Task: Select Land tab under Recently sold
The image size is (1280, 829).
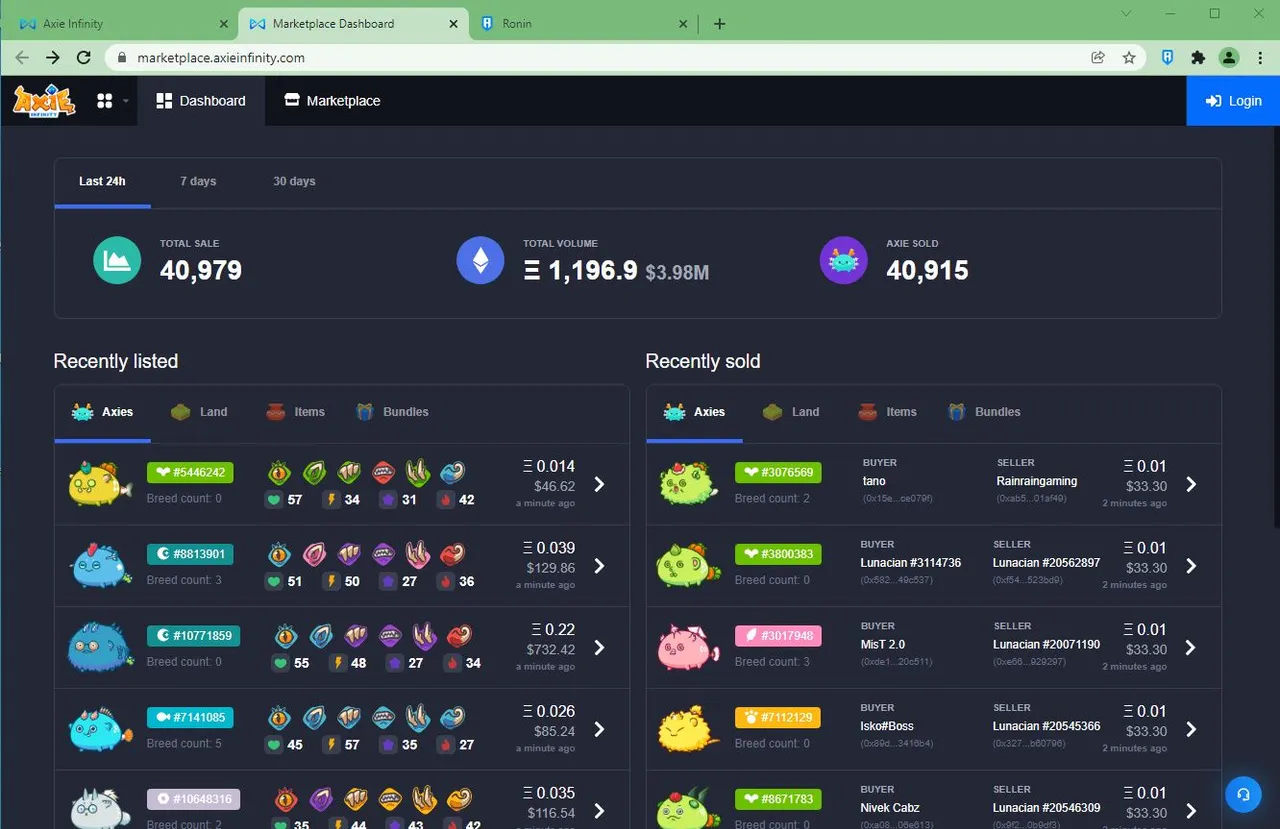Action: (791, 412)
